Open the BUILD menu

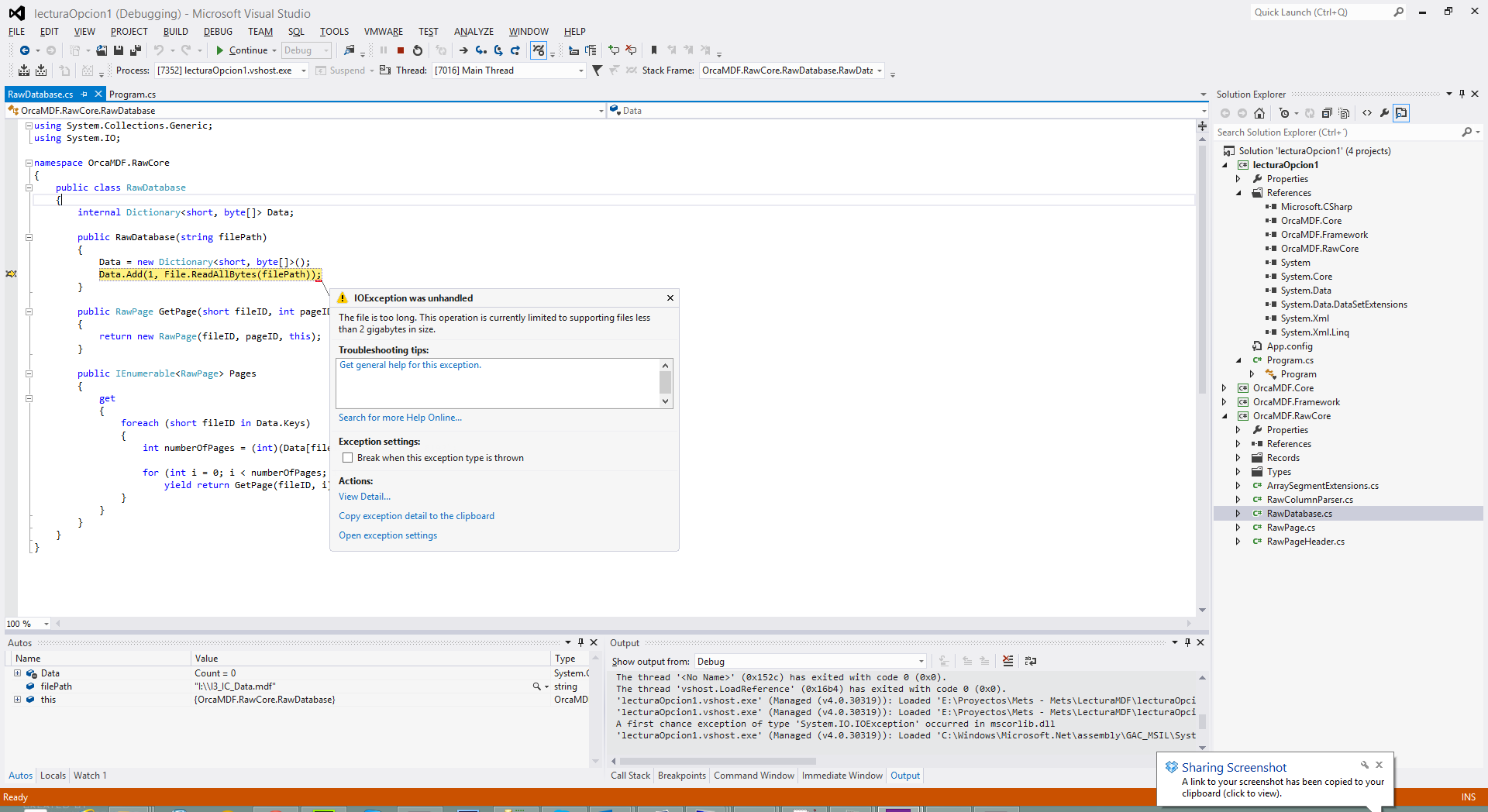point(175,32)
